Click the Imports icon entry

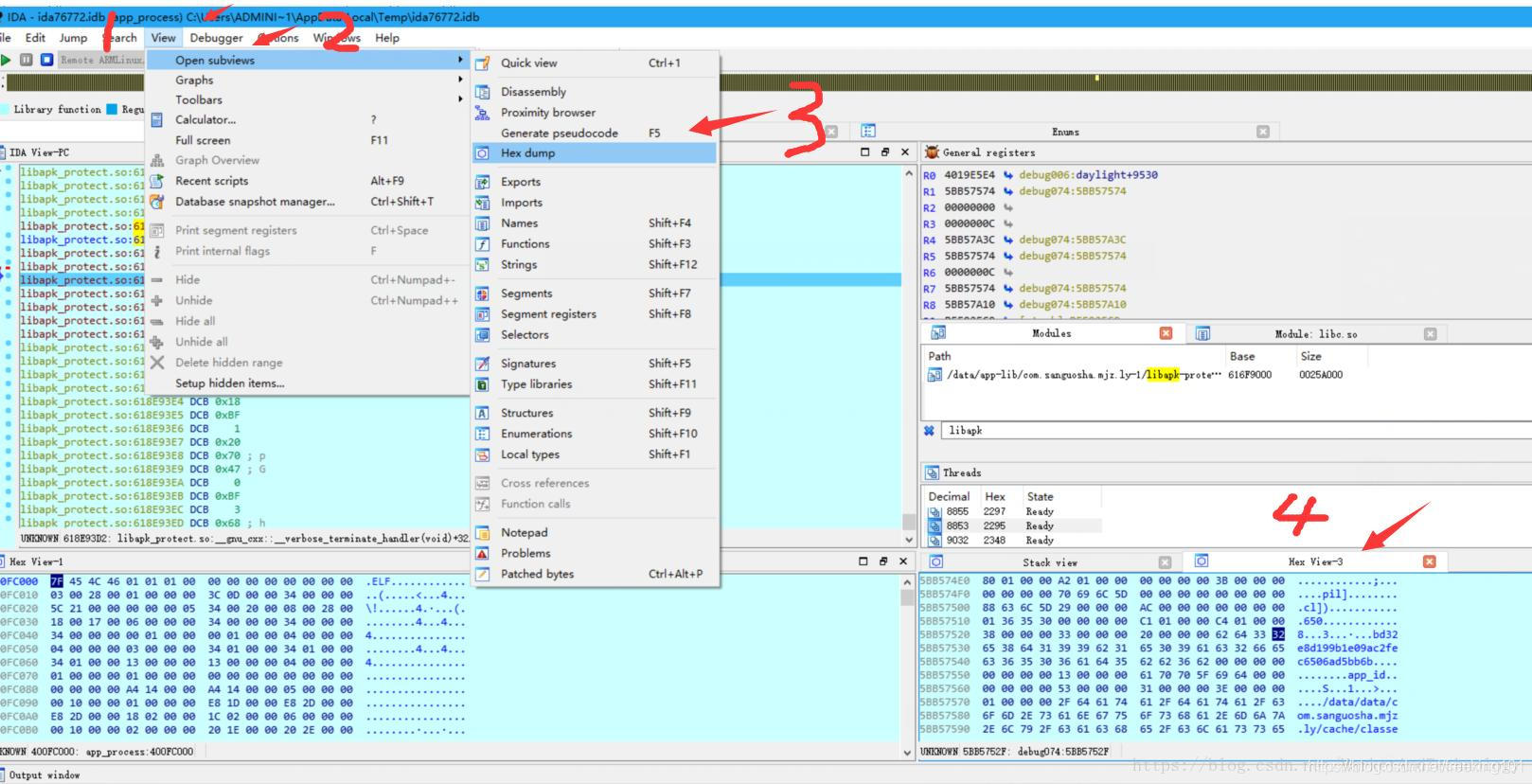[482, 203]
